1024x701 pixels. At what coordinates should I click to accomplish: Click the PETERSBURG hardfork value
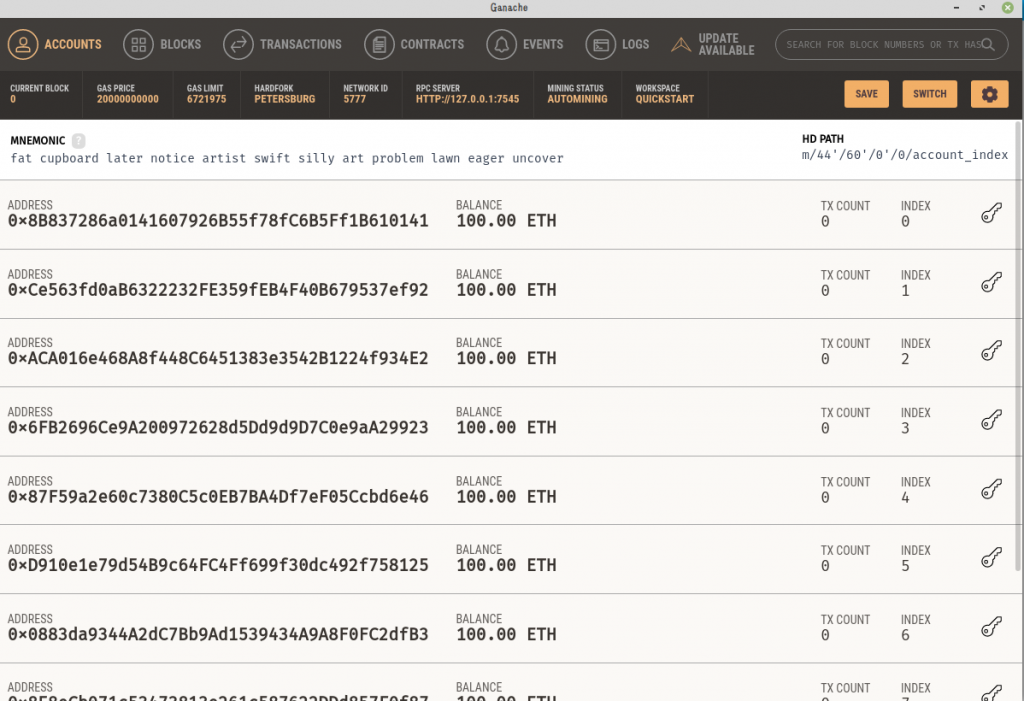pyautogui.click(x=285, y=99)
